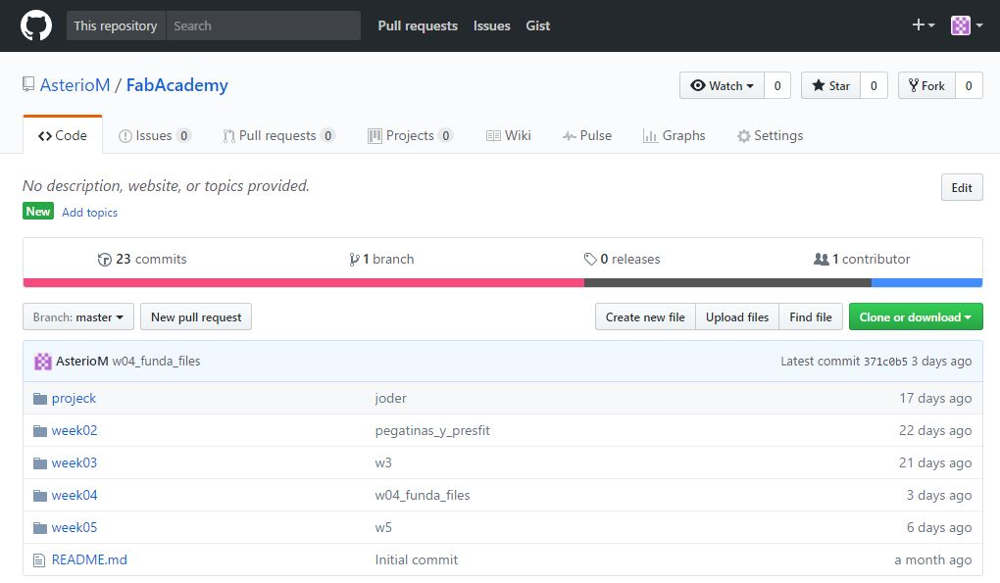The height and width of the screenshot is (583, 1000).
Task: Open the This repository search scope selector
Action: [x=115, y=26]
